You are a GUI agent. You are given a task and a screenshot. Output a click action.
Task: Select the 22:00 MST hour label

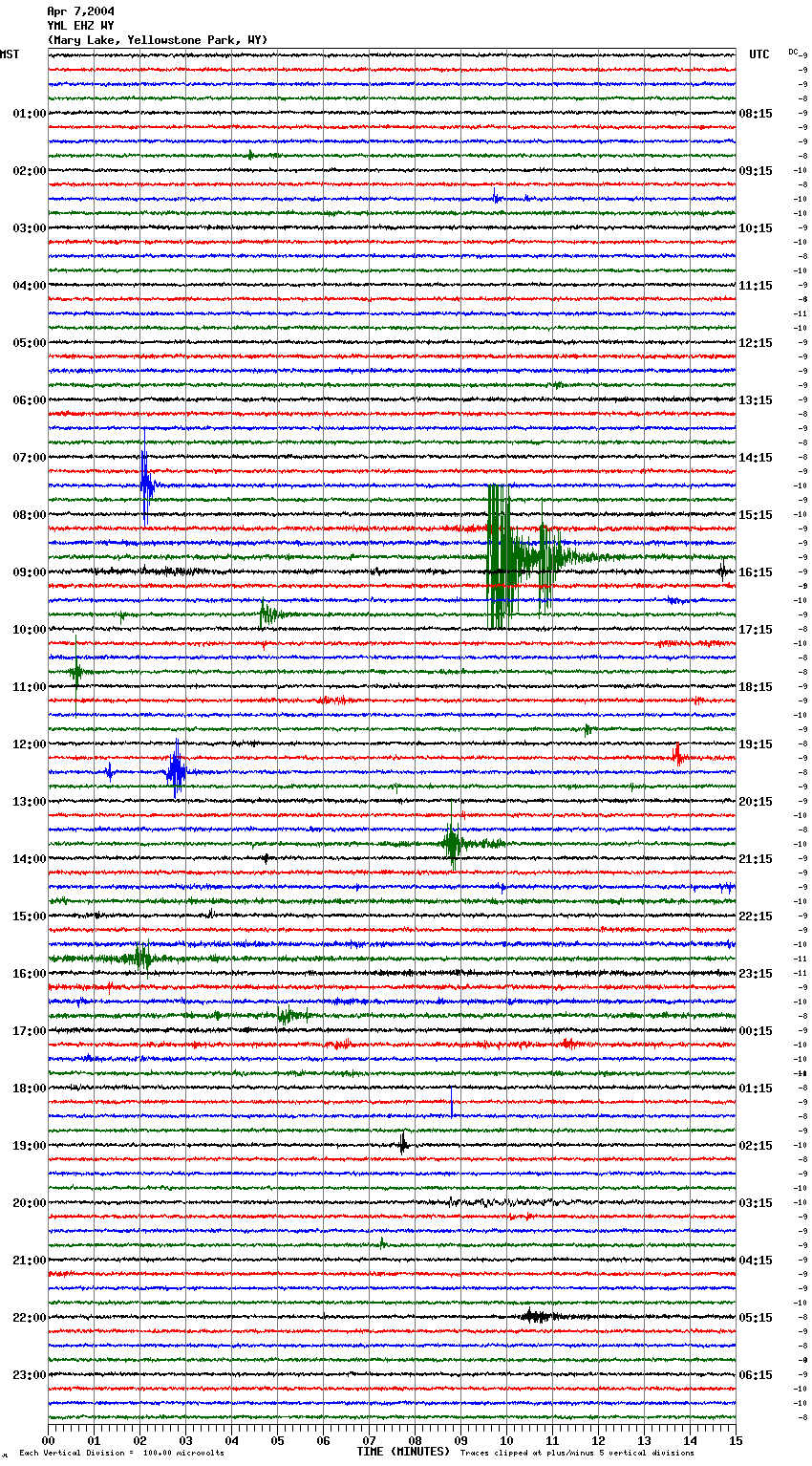click(30, 1318)
